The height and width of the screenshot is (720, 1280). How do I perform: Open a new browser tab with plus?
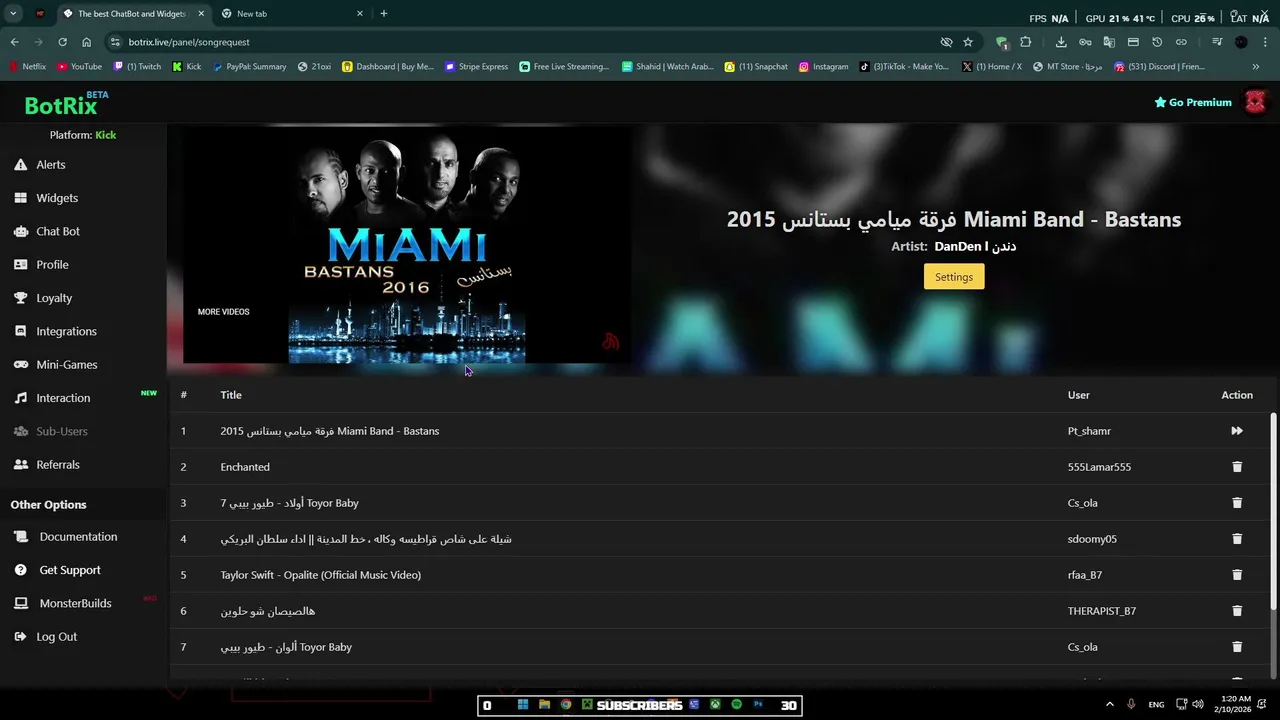point(384,14)
